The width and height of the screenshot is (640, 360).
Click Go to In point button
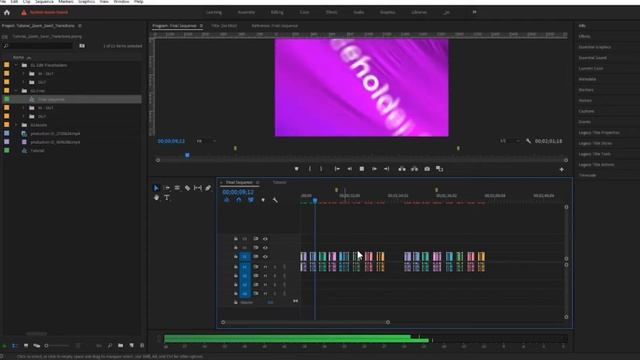(337, 169)
